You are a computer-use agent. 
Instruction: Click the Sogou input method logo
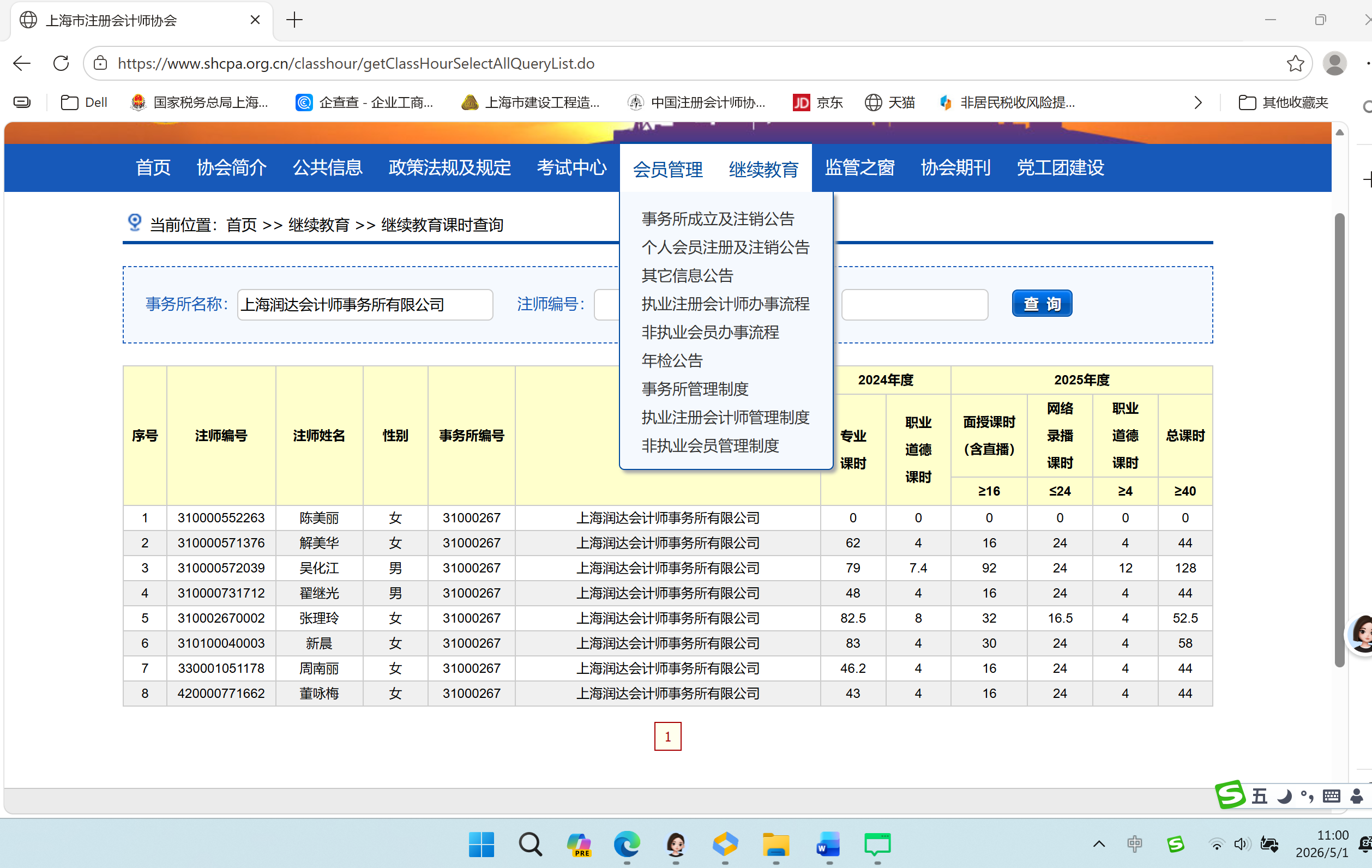(1230, 794)
